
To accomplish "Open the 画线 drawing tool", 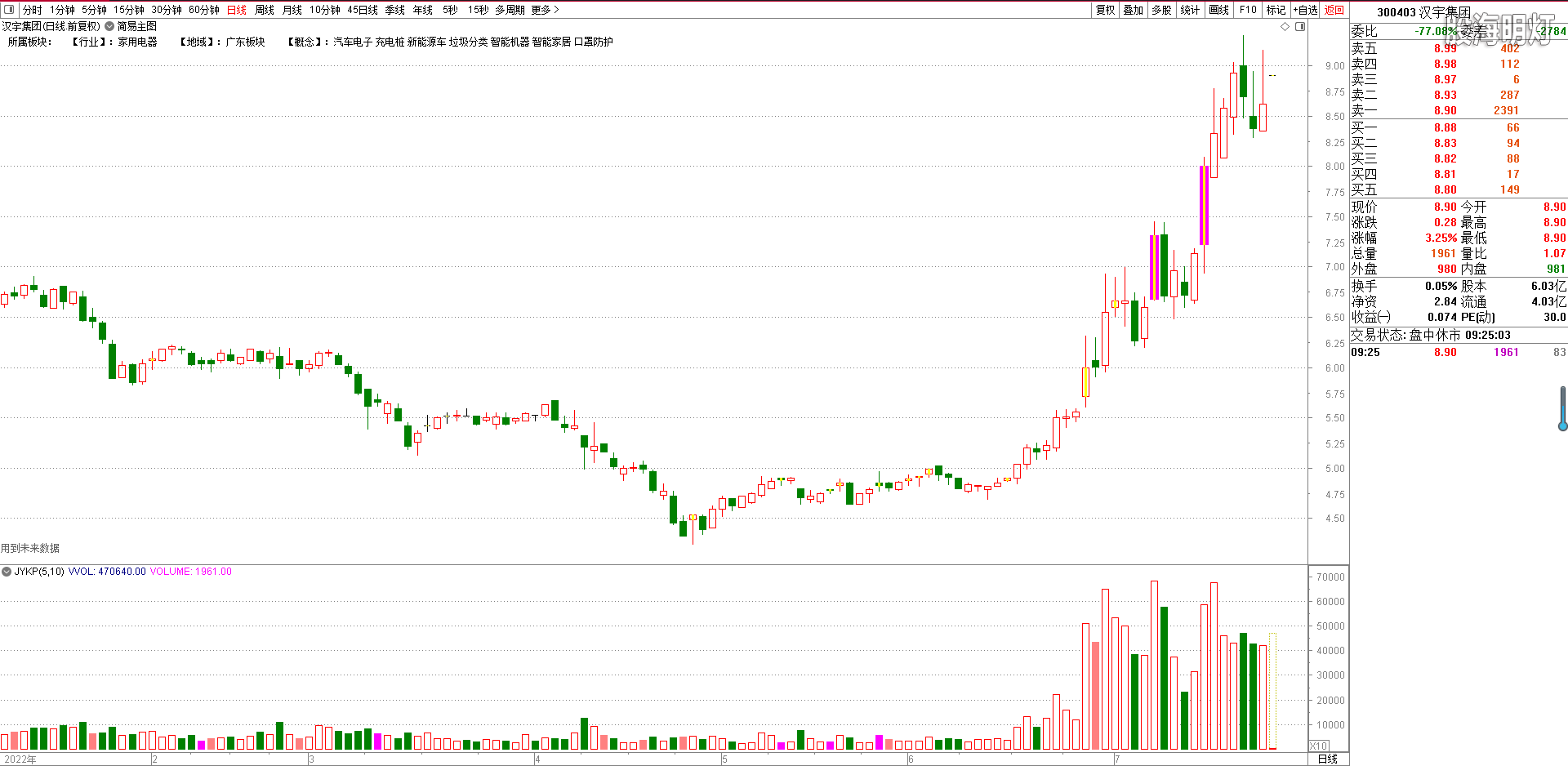I will 1219,10.
